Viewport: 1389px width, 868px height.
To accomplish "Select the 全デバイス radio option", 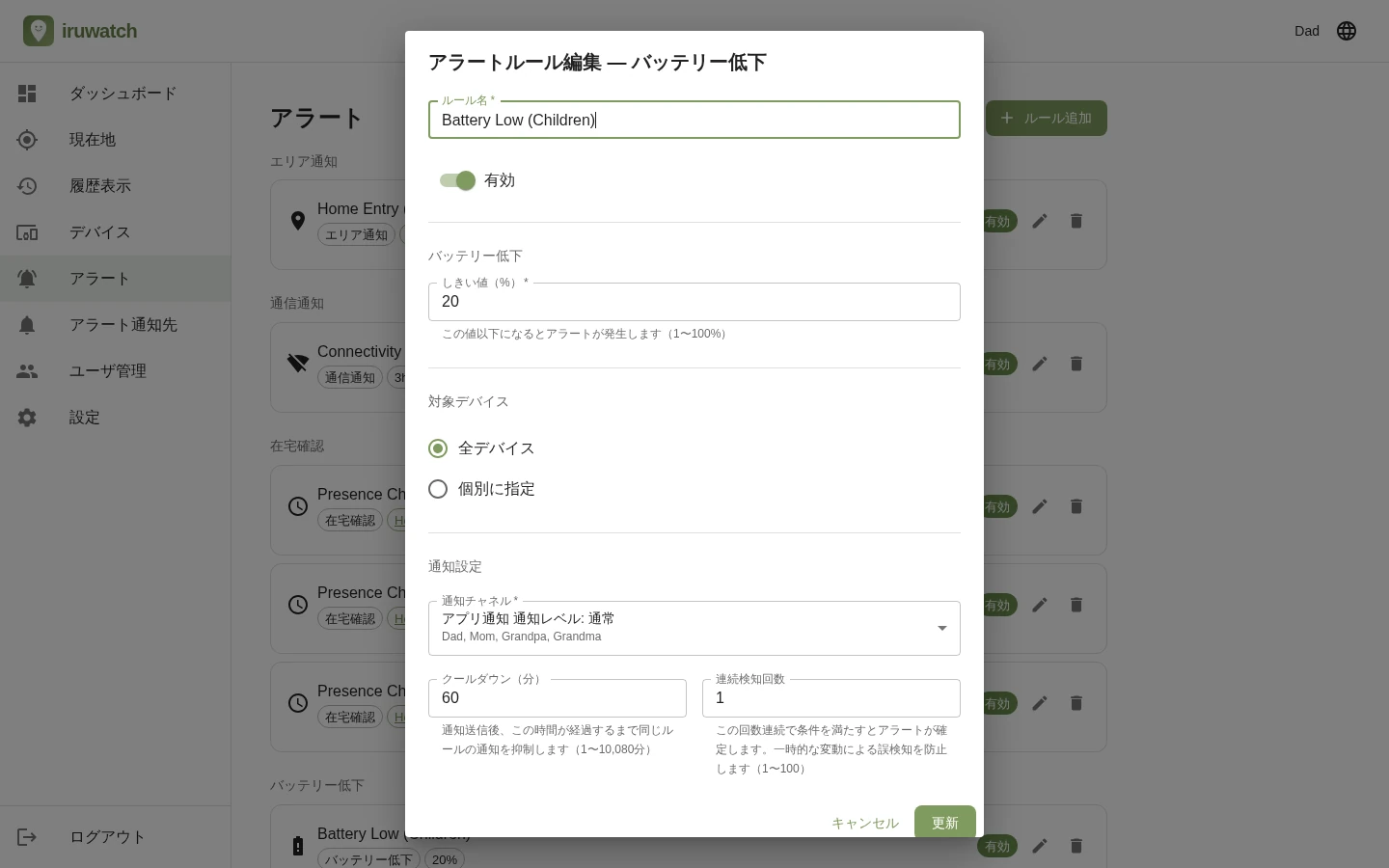I will (x=438, y=448).
